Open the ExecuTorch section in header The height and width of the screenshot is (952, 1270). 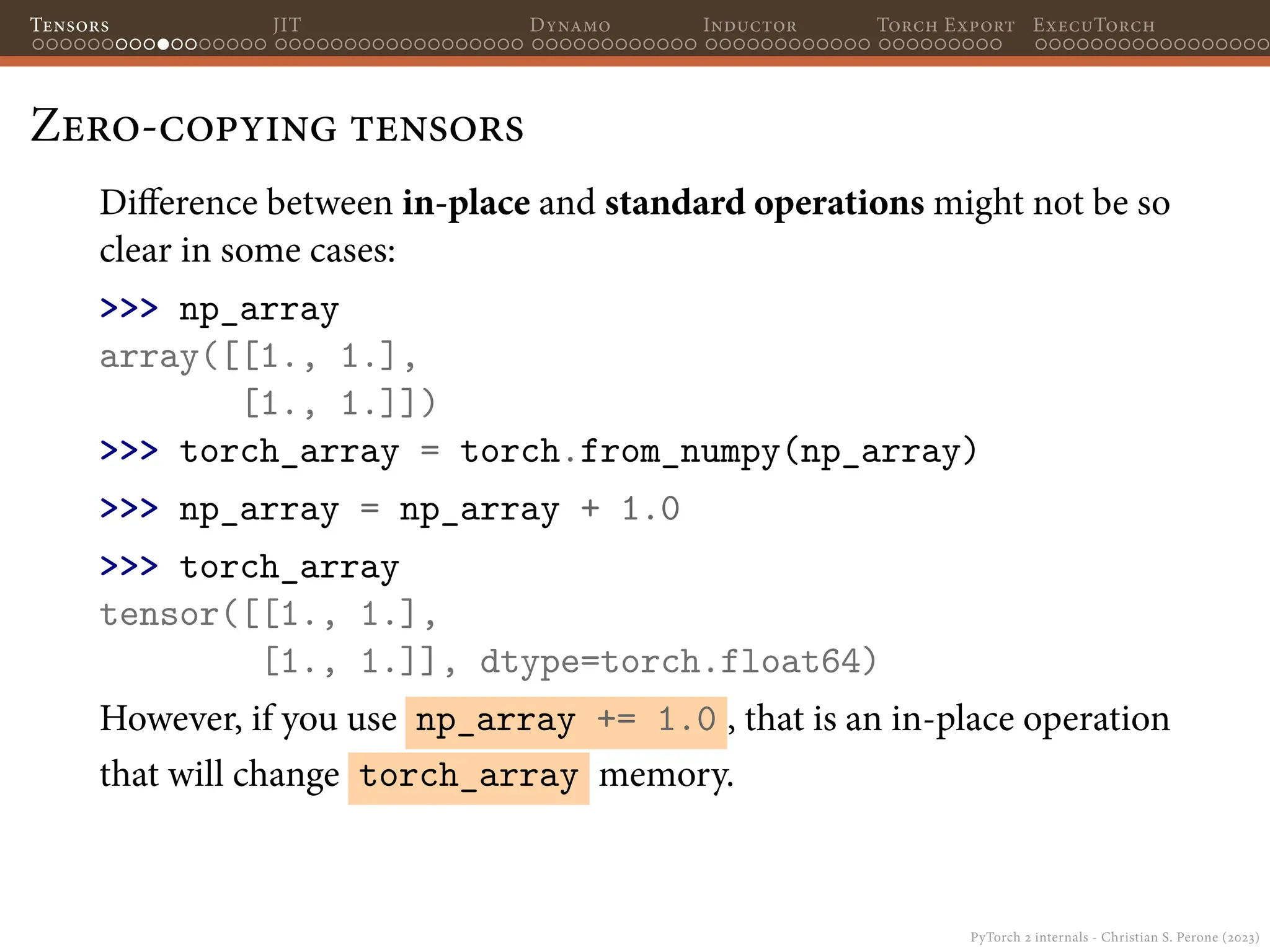1094,25
